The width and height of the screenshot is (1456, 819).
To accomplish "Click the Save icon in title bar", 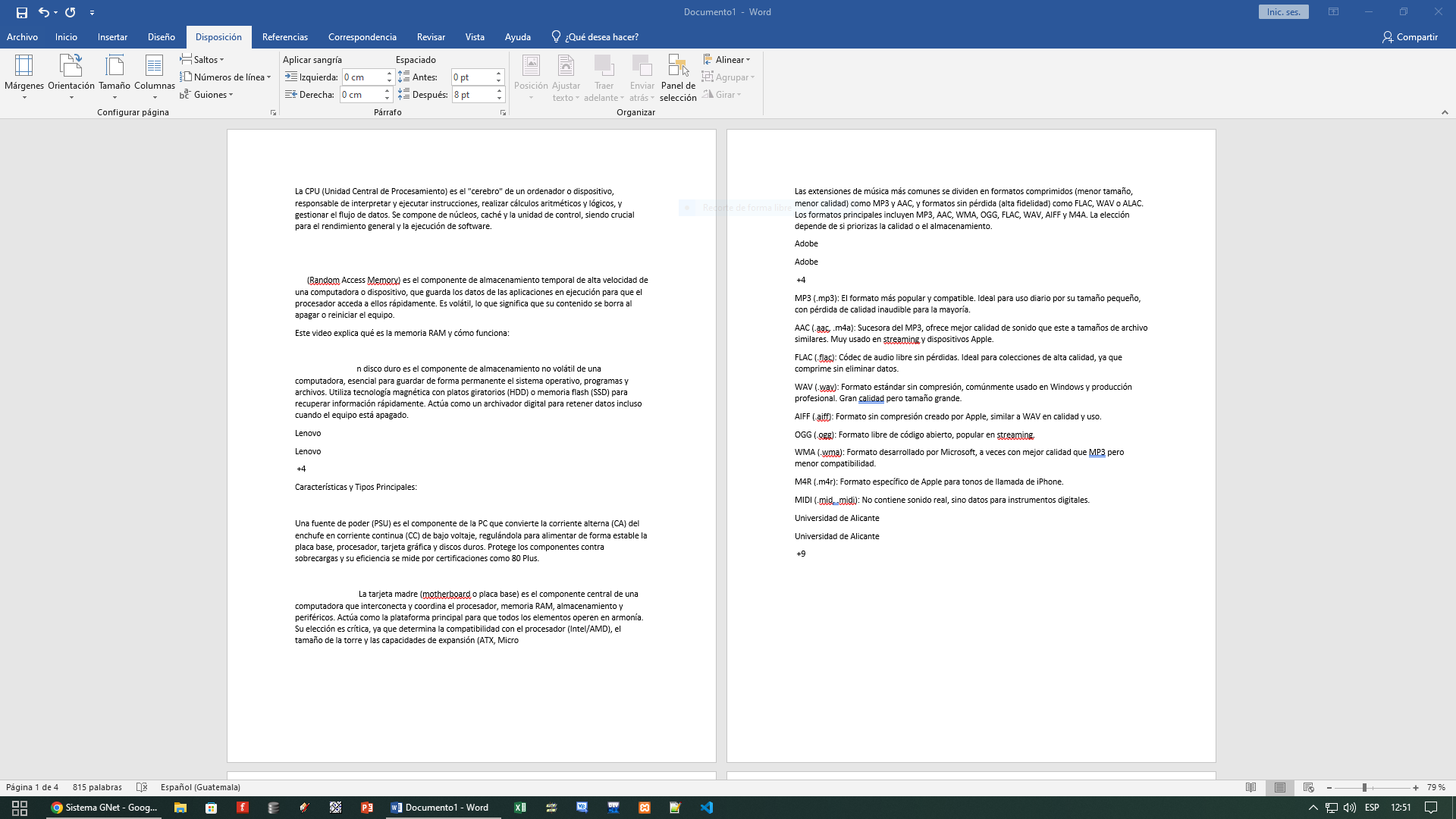I will coord(21,12).
